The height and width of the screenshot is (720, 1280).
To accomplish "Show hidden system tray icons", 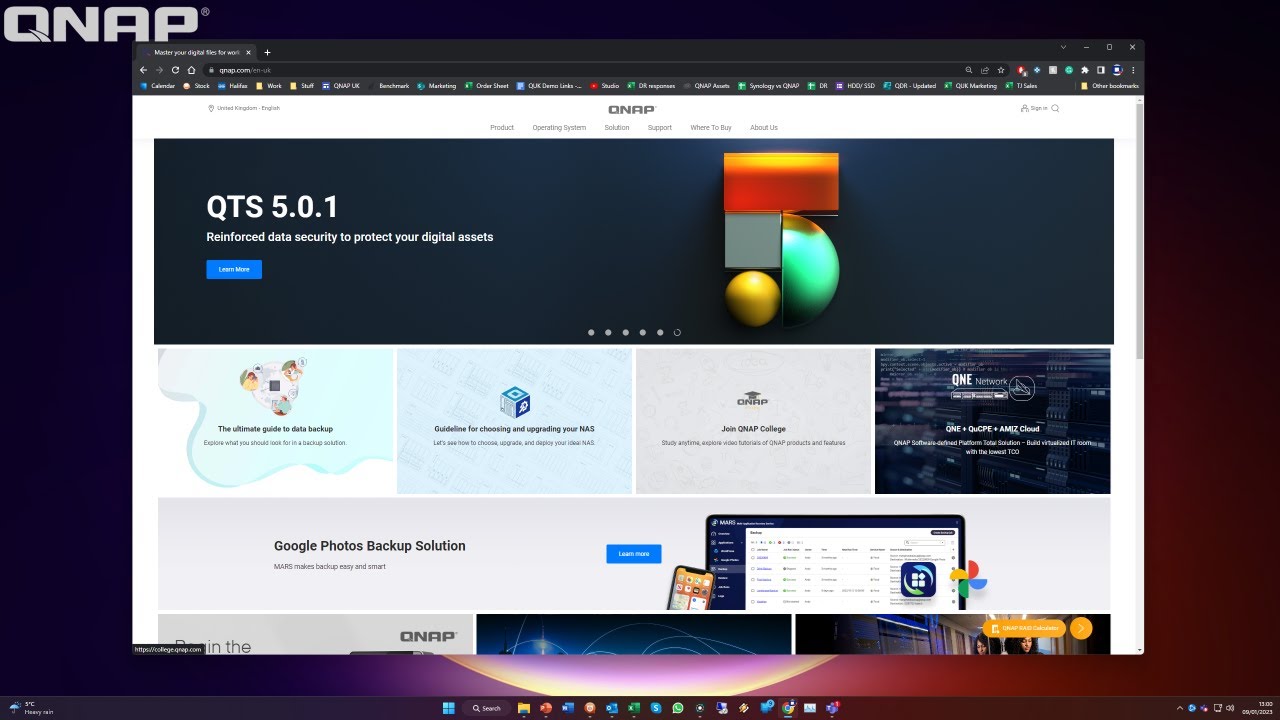I will (x=1180, y=708).
